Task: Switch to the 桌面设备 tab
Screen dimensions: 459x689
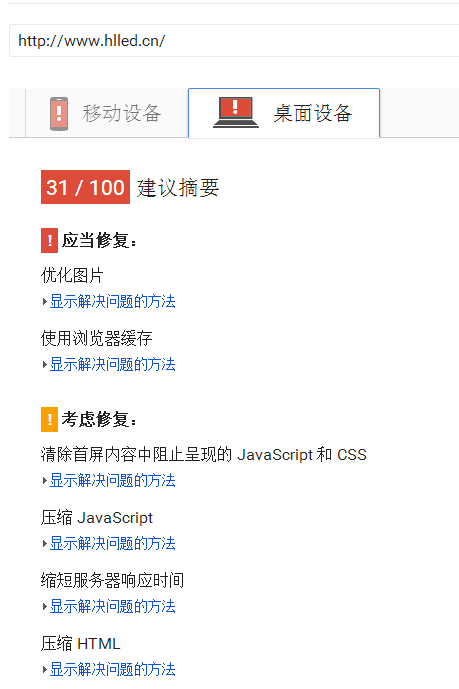Action: pyautogui.click(x=284, y=113)
